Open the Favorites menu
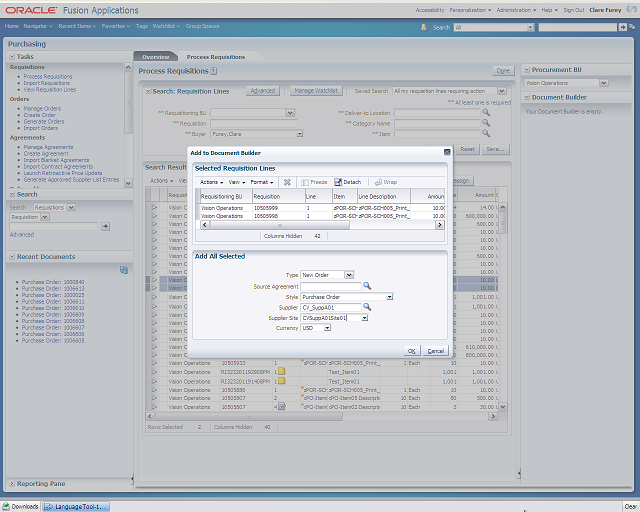Screen dimensions: 640x512 pos(116,26)
